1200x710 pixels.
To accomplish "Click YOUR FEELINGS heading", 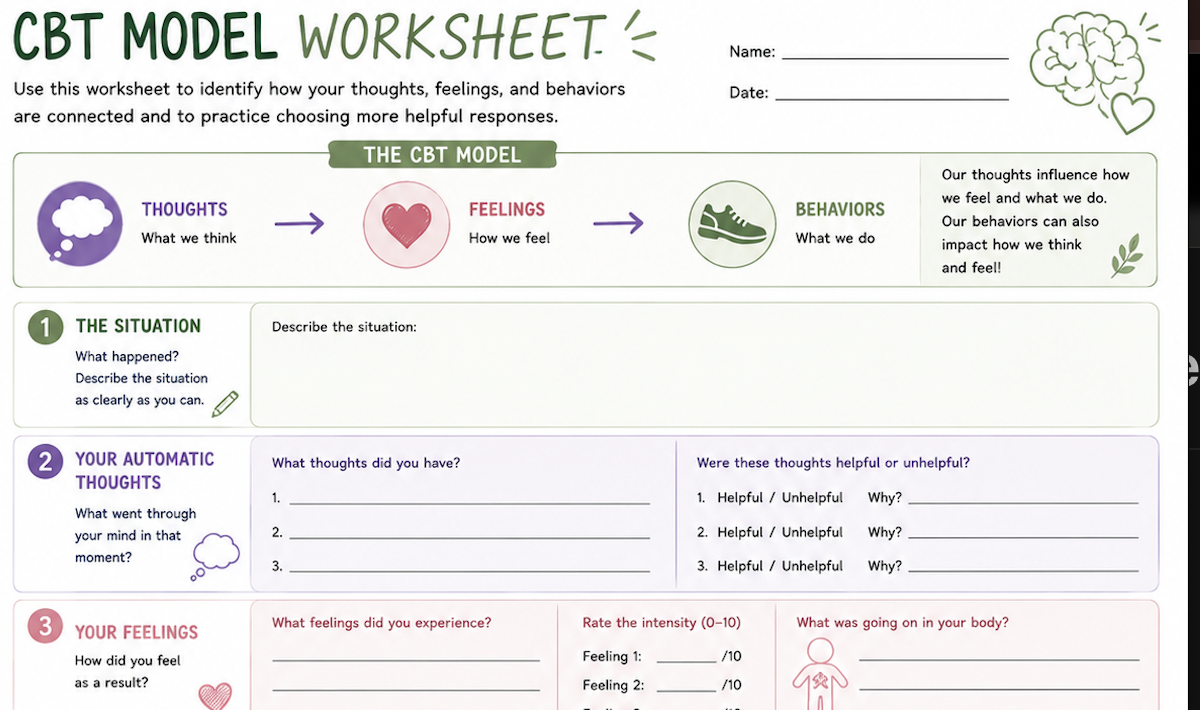I will (x=137, y=632).
